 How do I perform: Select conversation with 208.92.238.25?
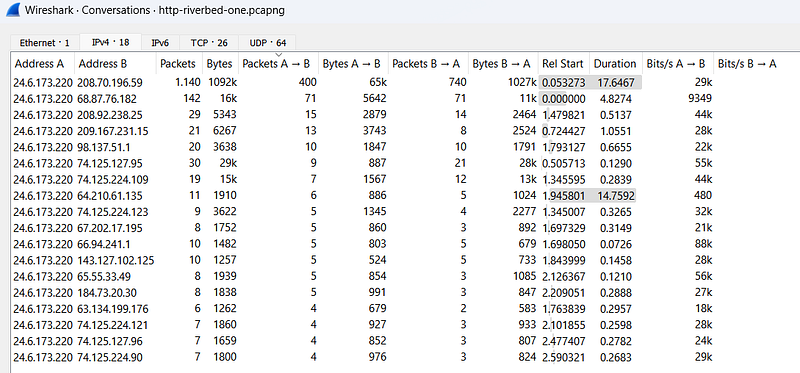click(405, 115)
